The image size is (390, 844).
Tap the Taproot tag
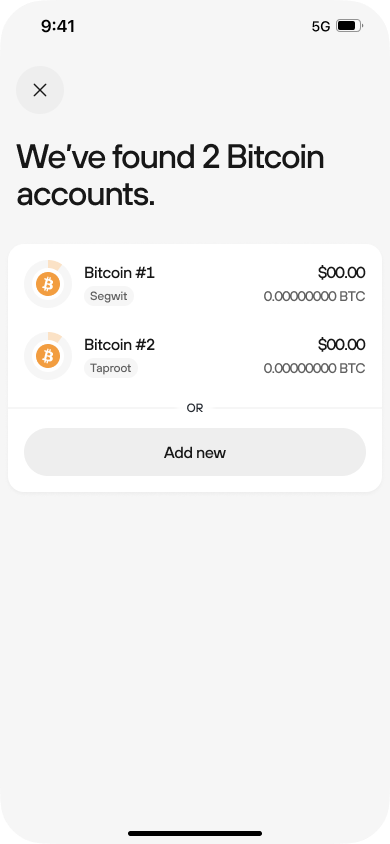(x=111, y=368)
